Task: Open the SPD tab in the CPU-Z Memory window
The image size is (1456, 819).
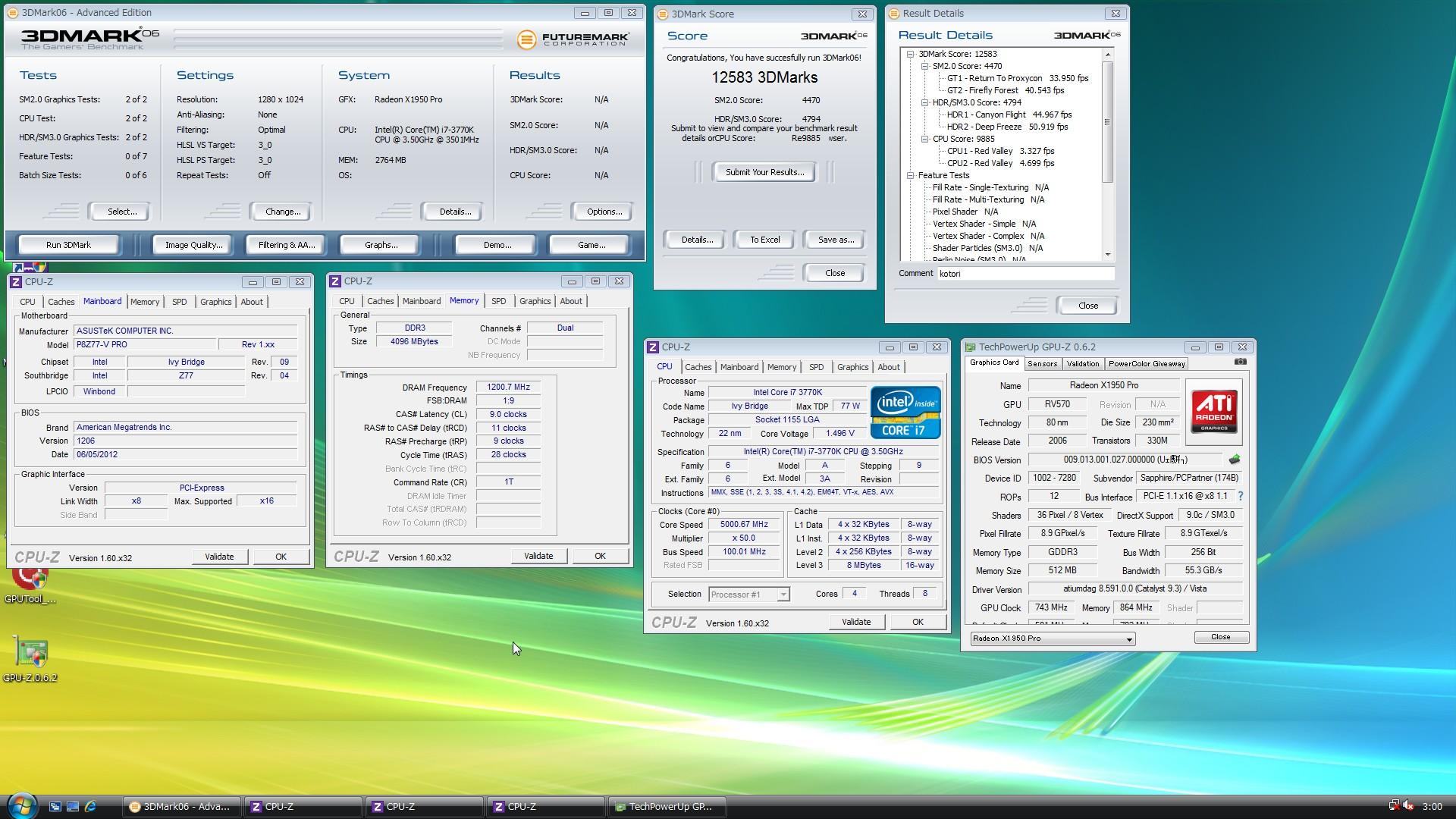Action: pos(498,301)
